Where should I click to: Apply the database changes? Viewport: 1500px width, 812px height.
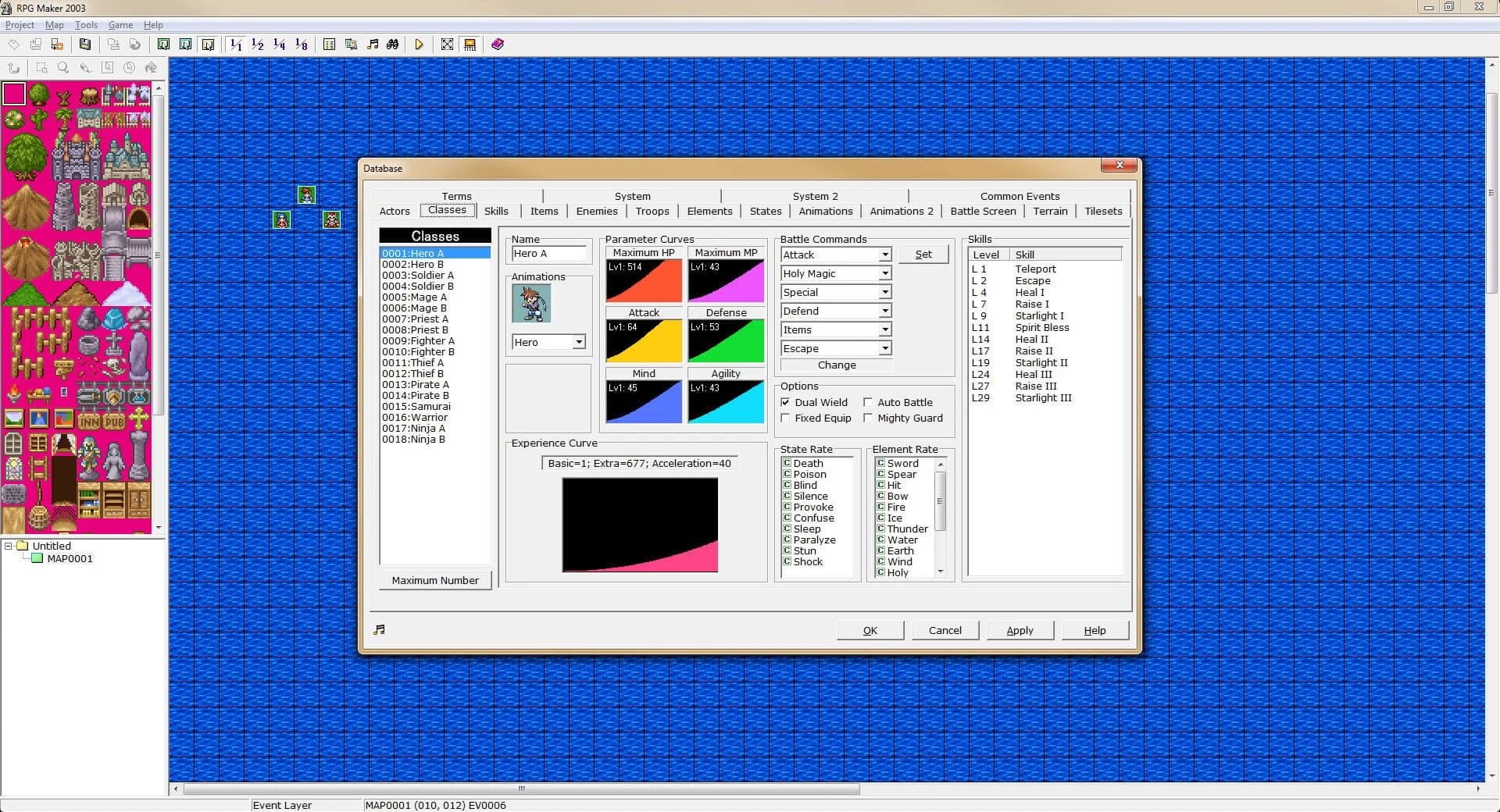(1020, 630)
